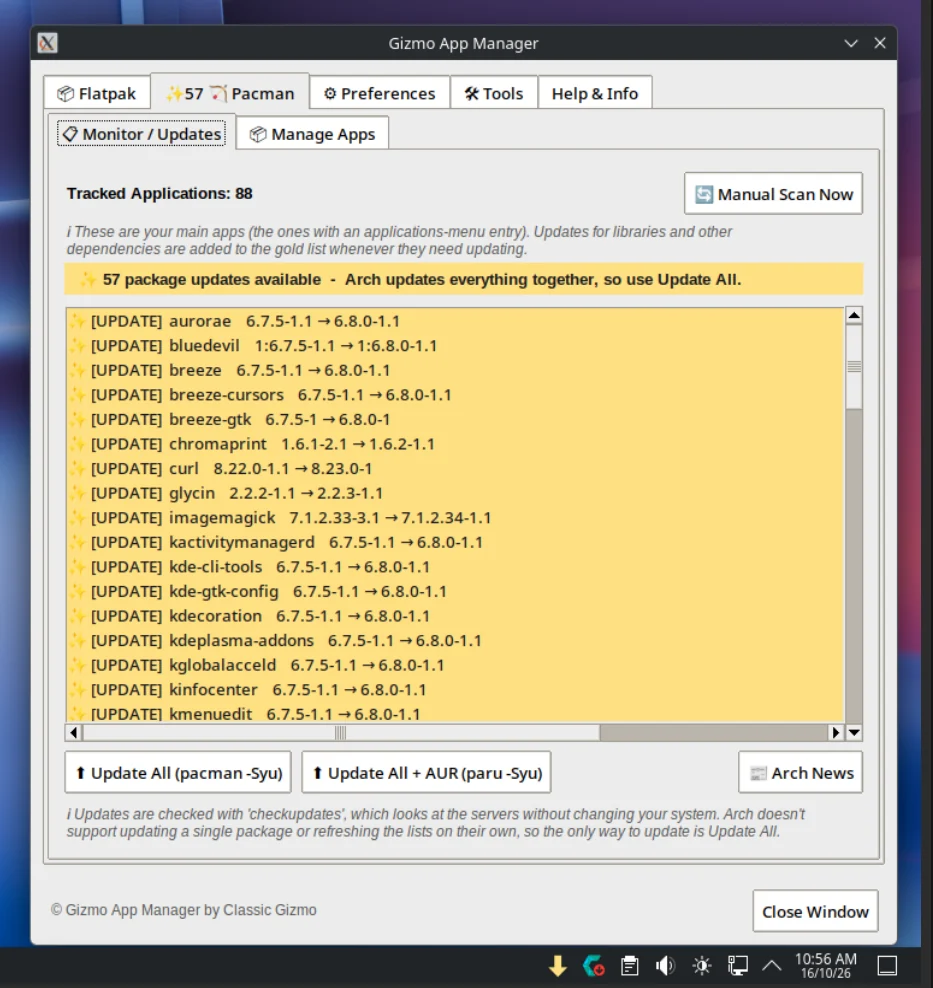
Task: Select the chromaprint update row
Action: coord(455,444)
